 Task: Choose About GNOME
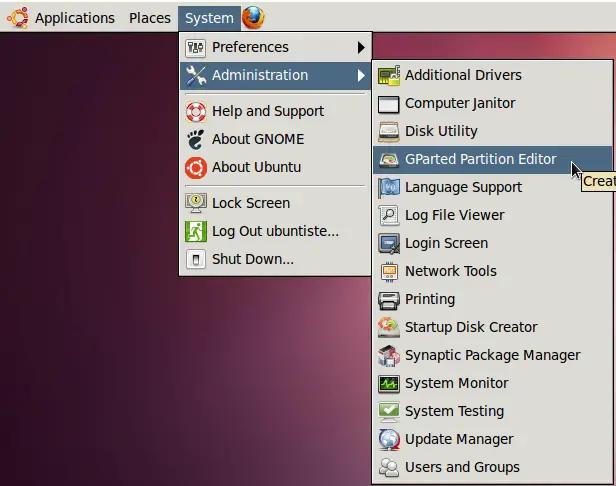pyautogui.click(x=275, y=139)
